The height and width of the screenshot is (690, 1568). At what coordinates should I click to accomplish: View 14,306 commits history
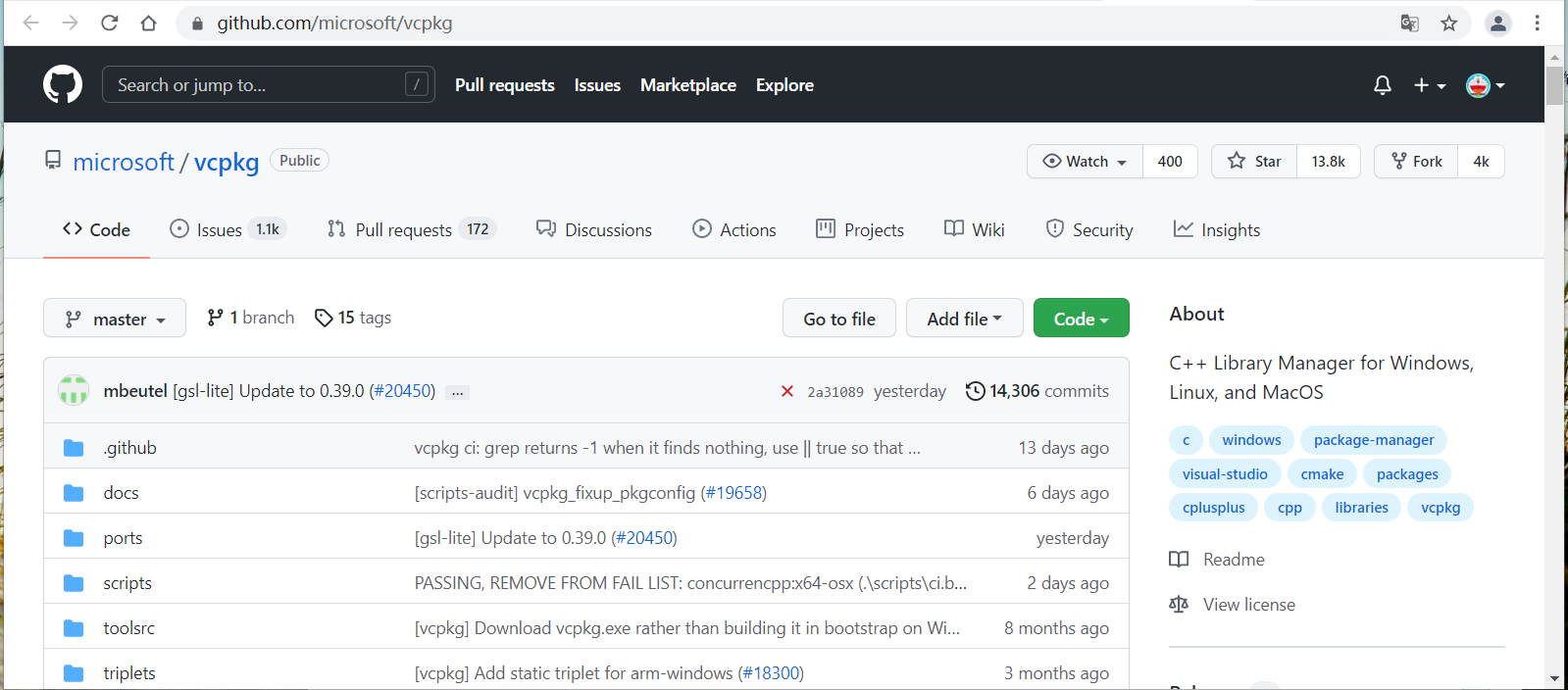(1037, 391)
